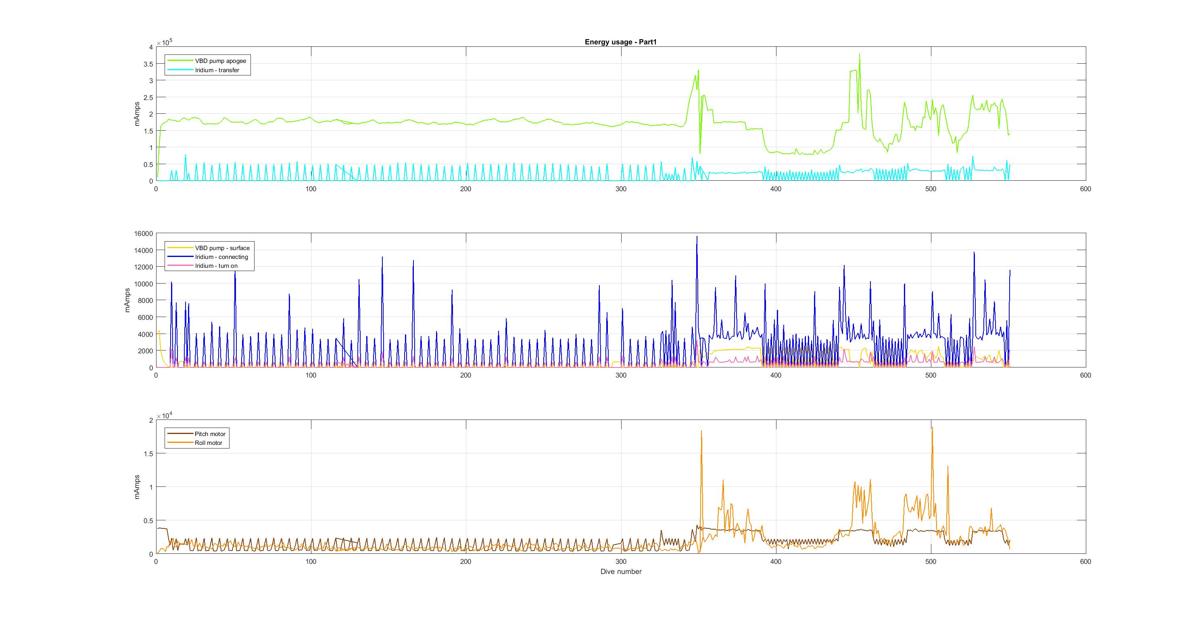Click orange line sample beside Roll motor
The image size is (1200, 622).
181,442
